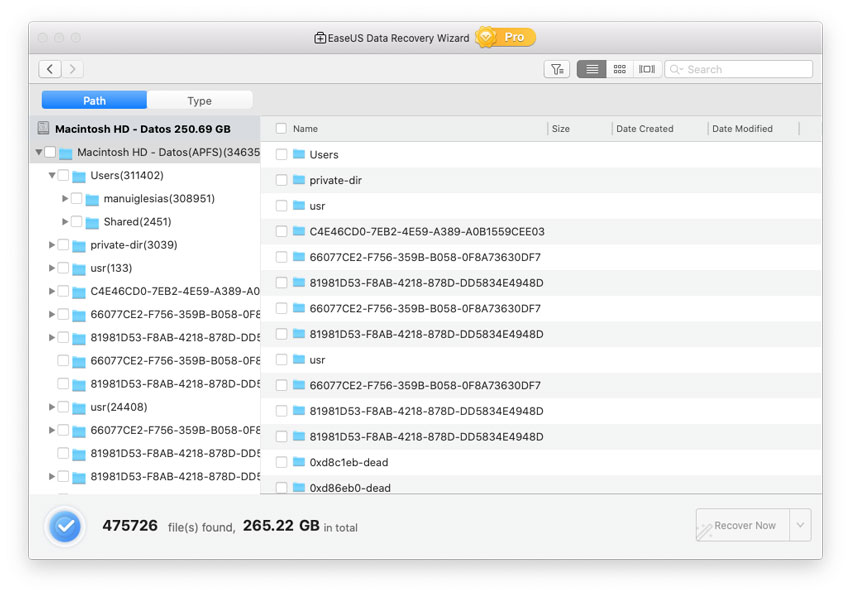Switch to the Path tab
Viewport: 850px width, 594px height.
pyautogui.click(x=94, y=100)
